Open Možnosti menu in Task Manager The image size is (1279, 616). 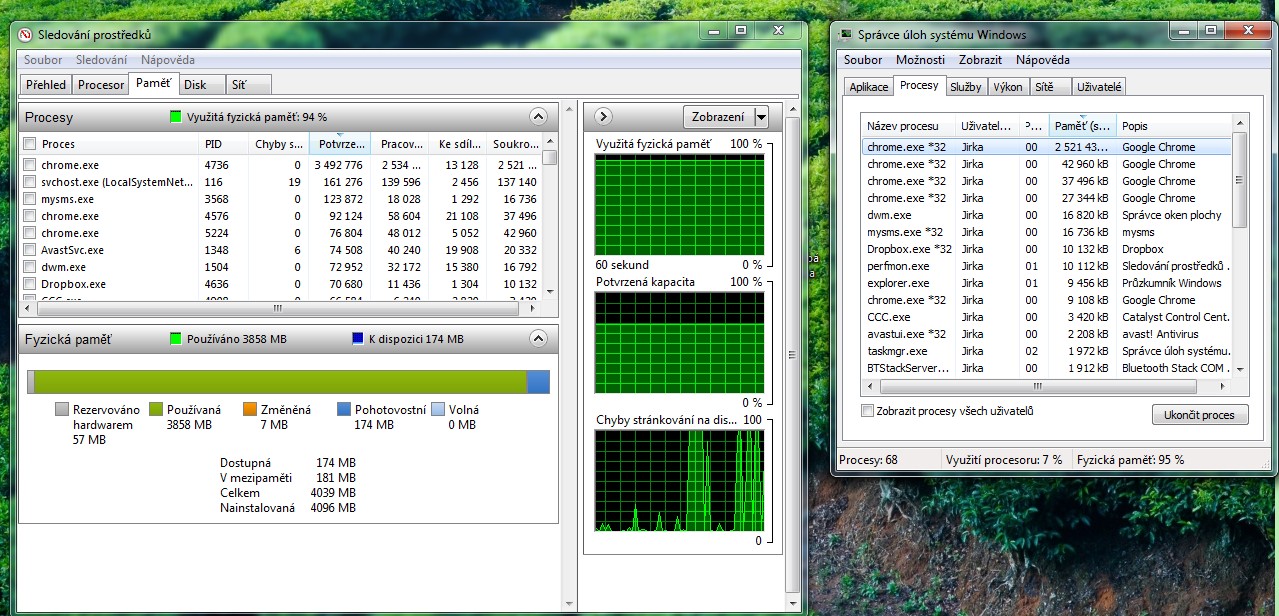920,60
